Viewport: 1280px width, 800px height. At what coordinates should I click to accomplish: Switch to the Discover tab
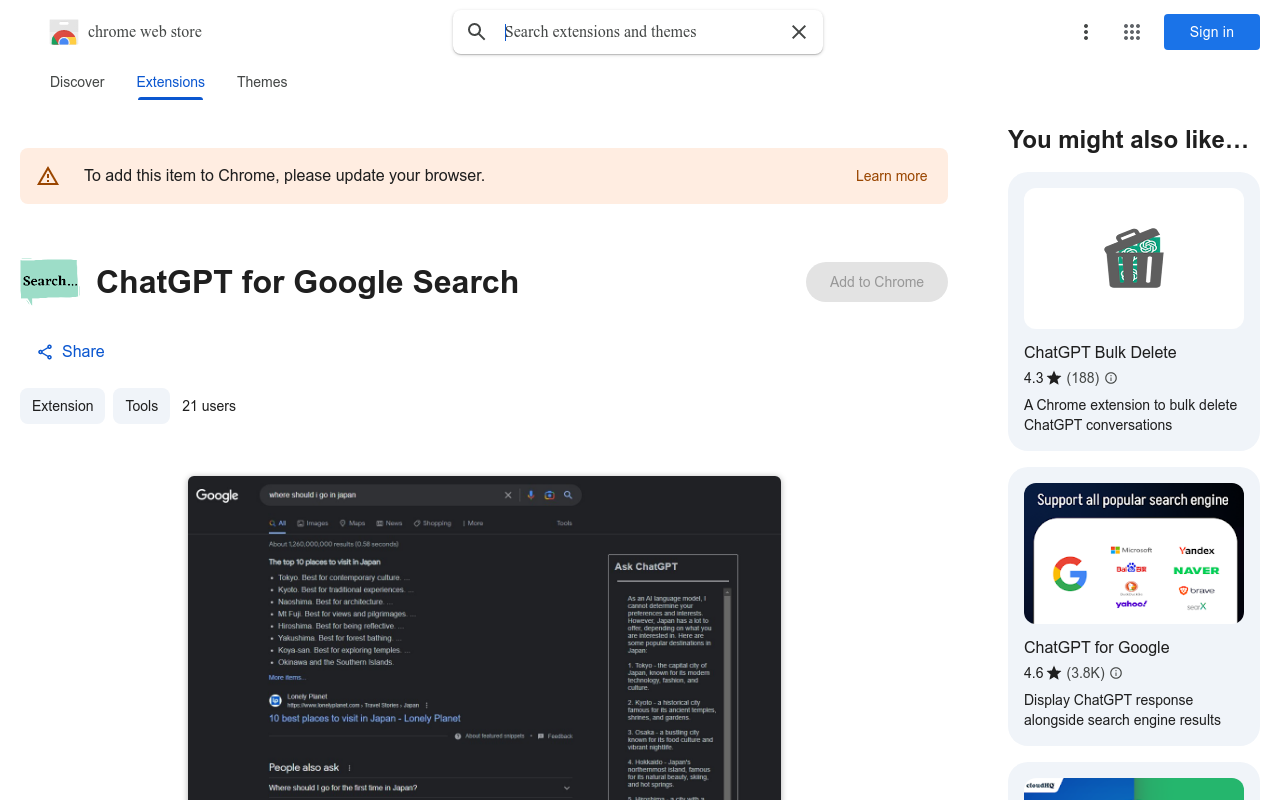pos(76,82)
